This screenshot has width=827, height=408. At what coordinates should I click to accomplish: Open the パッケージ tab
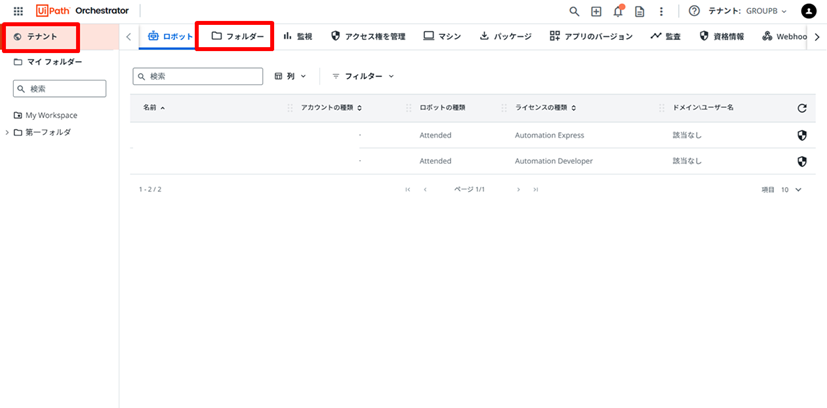point(505,36)
